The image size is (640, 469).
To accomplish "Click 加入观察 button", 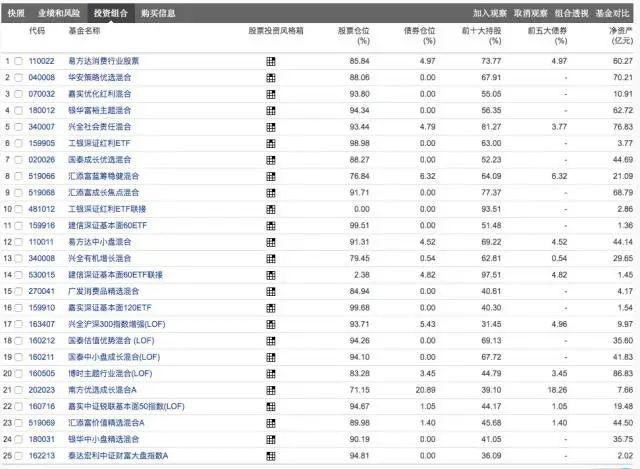I will click(490, 13).
